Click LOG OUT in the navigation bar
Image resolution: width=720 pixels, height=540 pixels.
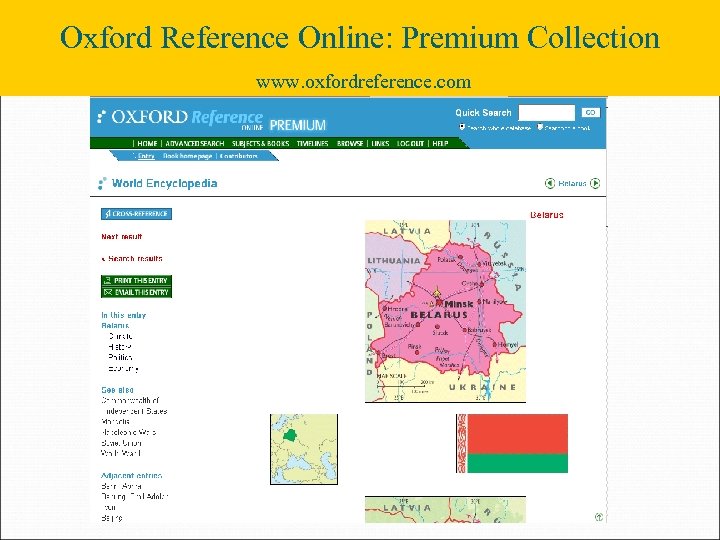pyautogui.click(x=410, y=143)
